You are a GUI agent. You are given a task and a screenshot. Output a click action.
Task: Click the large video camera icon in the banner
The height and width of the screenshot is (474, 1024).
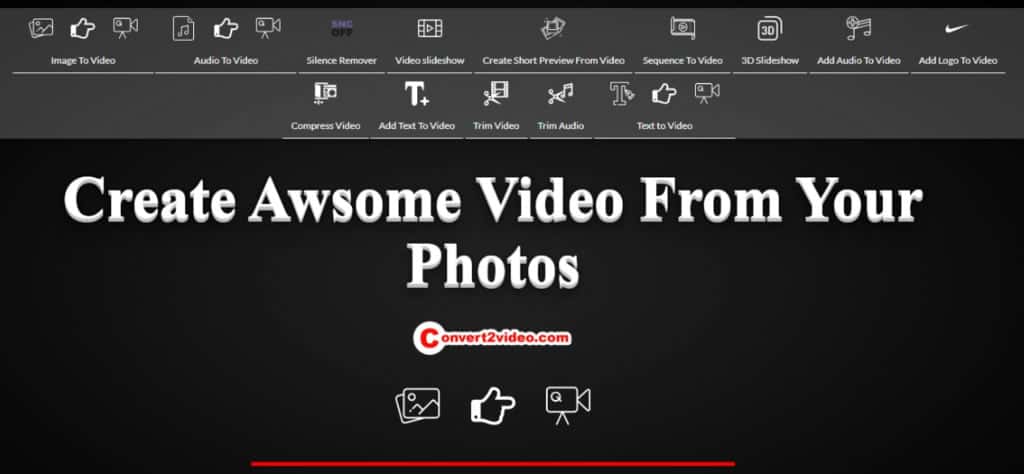click(568, 405)
